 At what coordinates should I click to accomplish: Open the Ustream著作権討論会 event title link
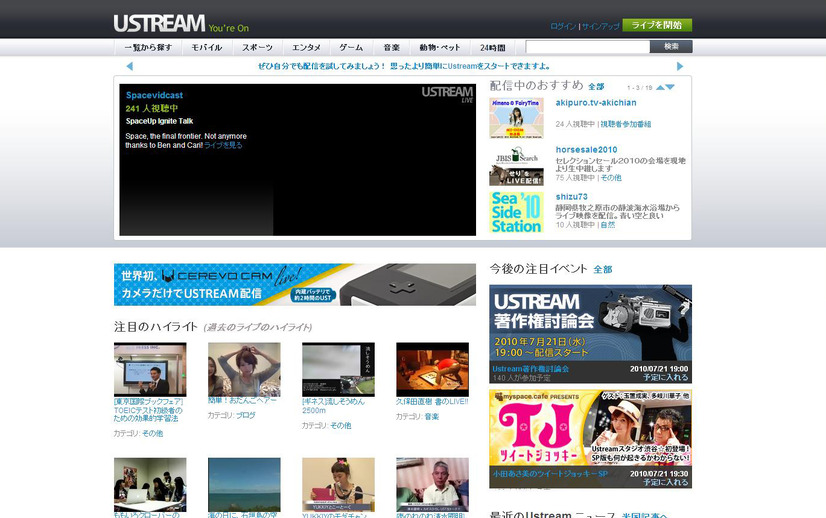pos(530,369)
